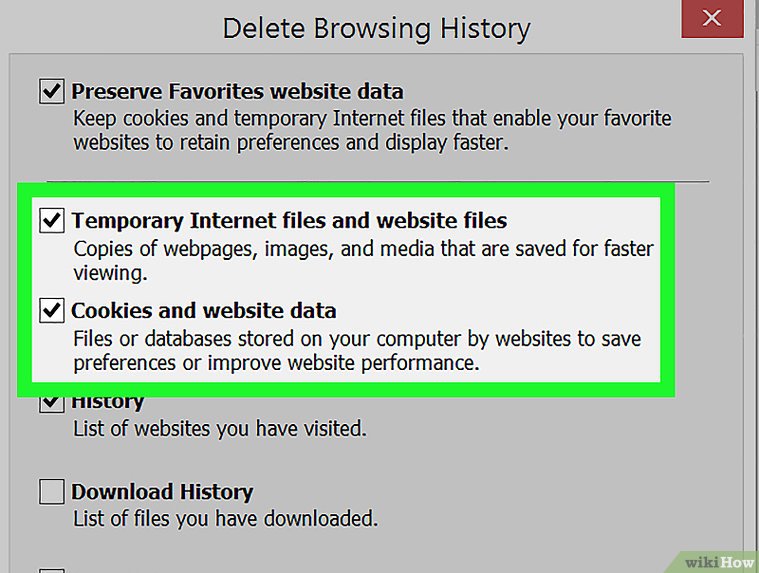Screen dimensions: 759x573
Task: Enable the Download History checkbox
Action: pyautogui.click(x=51, y=492)
